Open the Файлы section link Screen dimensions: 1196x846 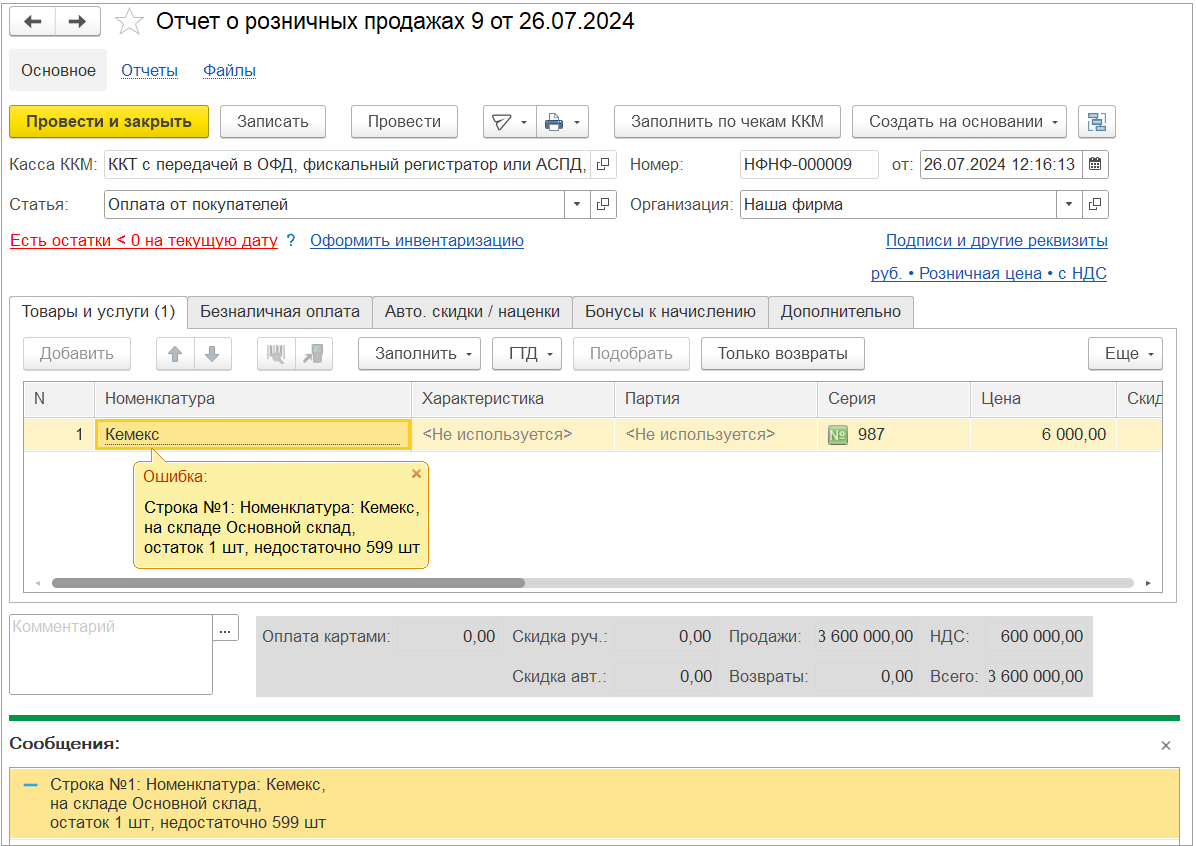click(x=229, y=70)
